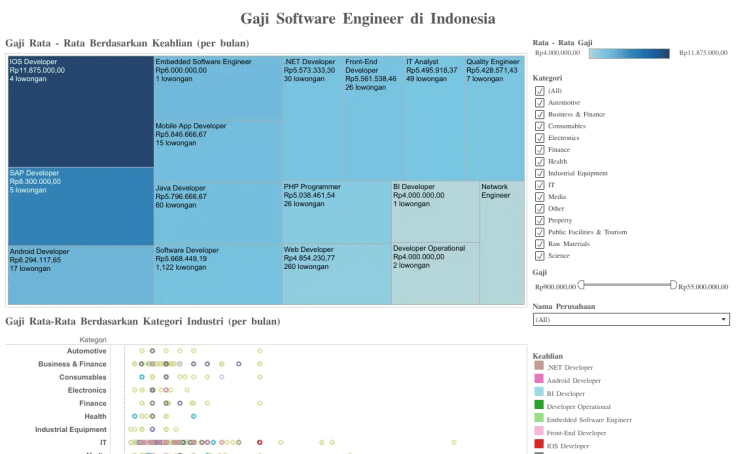
Task: Click the left Gaji slider handle
Action: pyautogui.click(x=581, y=285)
